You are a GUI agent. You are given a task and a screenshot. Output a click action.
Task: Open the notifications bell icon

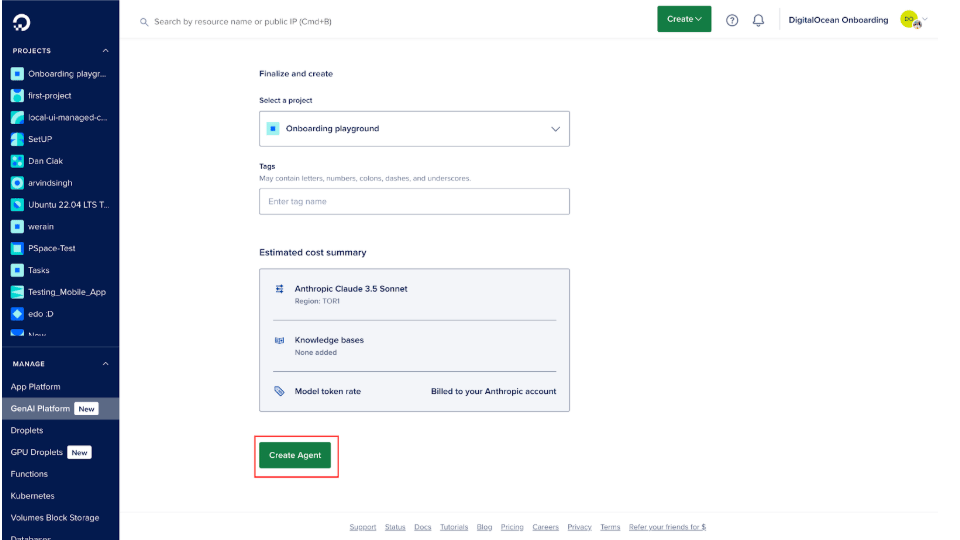pyautogui.click(x=758, y=20)
